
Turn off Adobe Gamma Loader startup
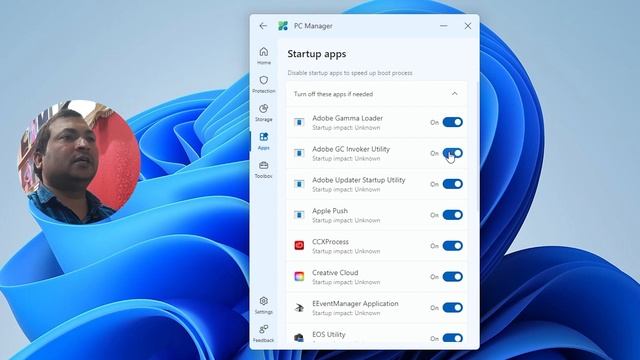tap(453, 122)
